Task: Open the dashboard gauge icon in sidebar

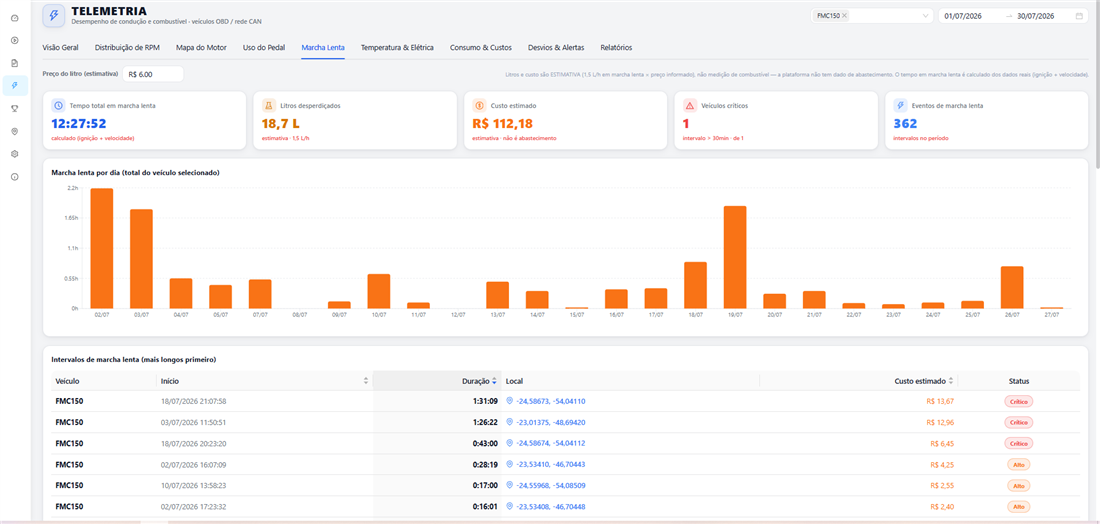Action: click(x=15, y=18)
